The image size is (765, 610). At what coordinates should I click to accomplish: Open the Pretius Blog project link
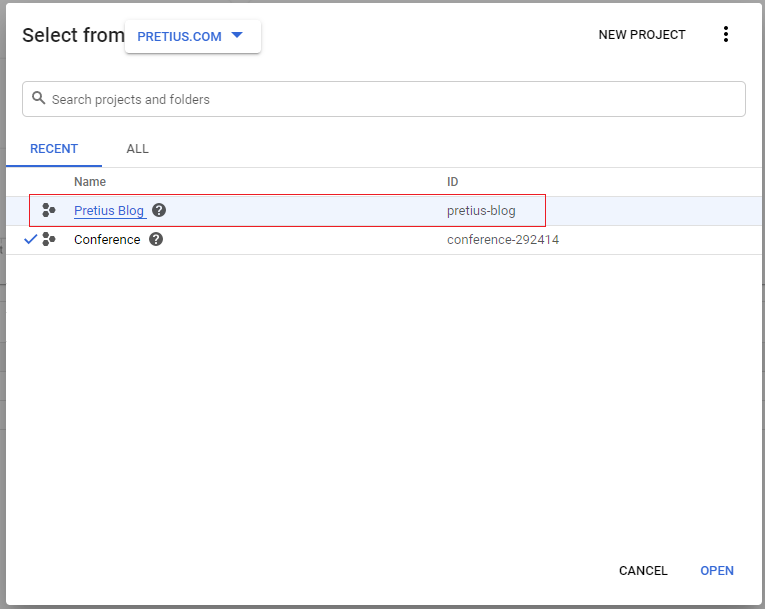(x=109, y=210)
